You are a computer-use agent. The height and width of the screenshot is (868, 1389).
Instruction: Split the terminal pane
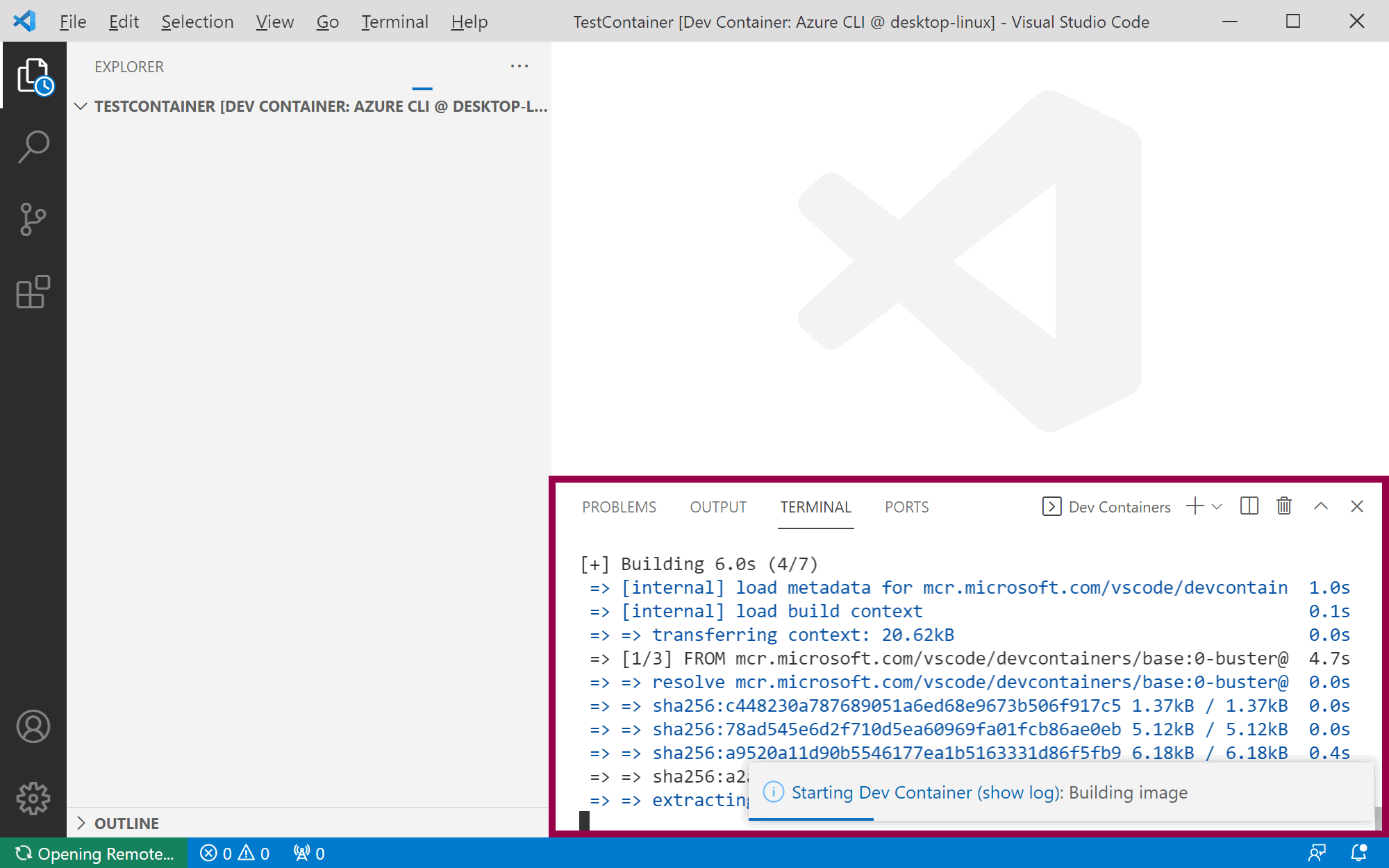1249,506
